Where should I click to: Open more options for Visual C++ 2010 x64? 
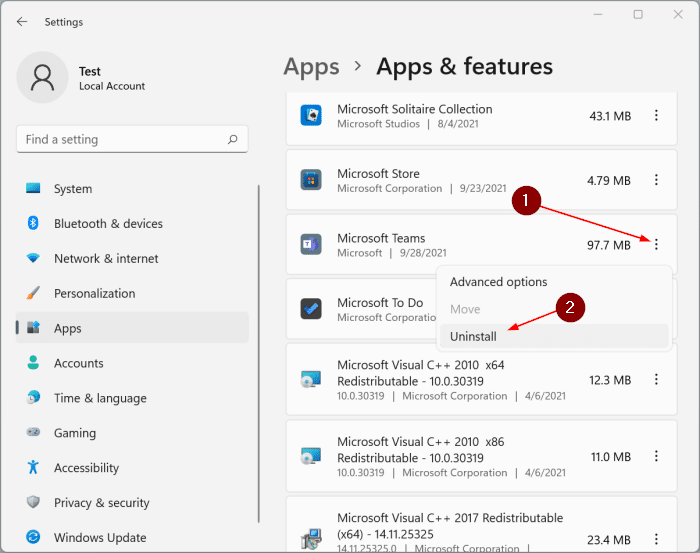pyautogui.click(x=656, y=379)
